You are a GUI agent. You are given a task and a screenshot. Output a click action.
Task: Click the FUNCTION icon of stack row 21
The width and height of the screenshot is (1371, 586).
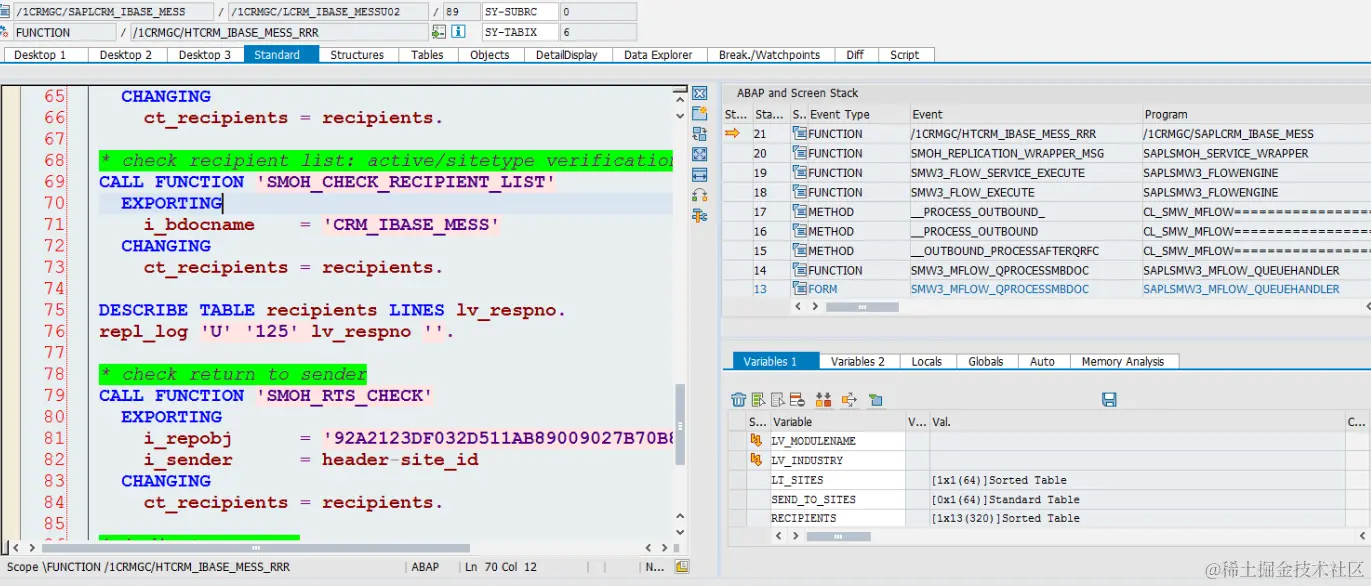(x=799, y=134)
